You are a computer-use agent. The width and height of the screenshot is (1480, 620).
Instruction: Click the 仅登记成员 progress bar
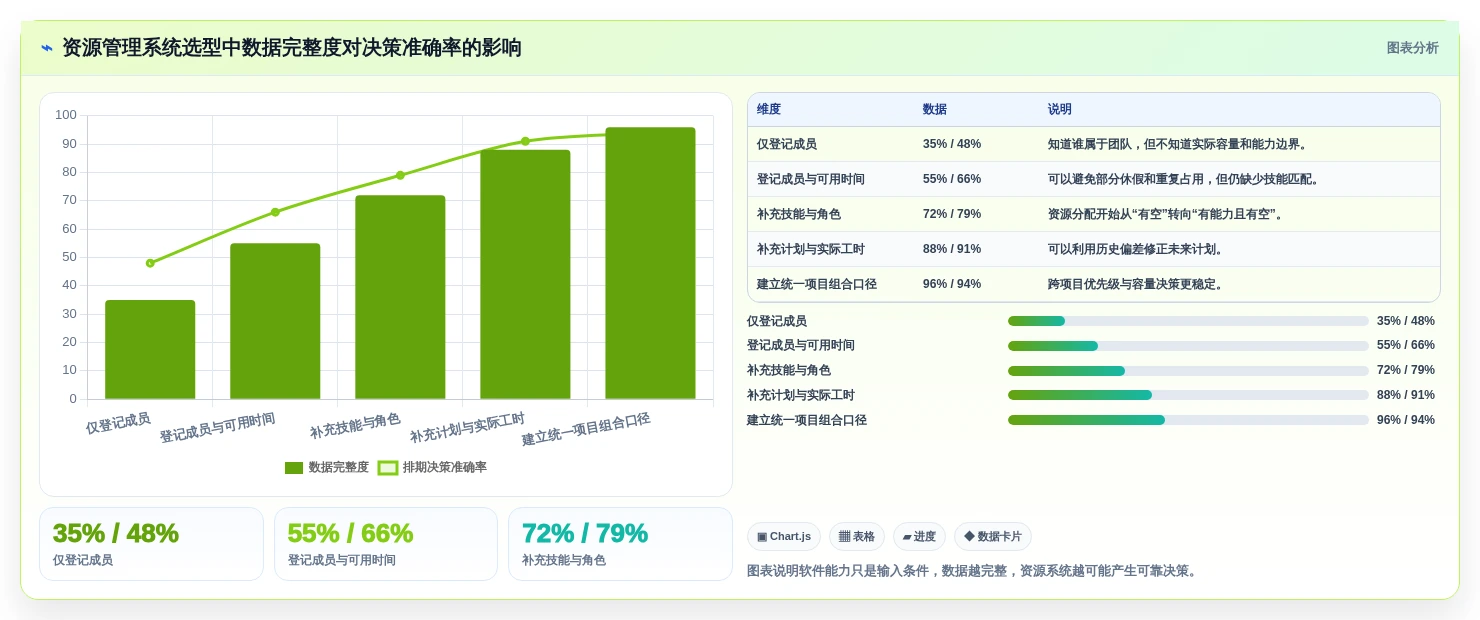(x=1188, y=321)
